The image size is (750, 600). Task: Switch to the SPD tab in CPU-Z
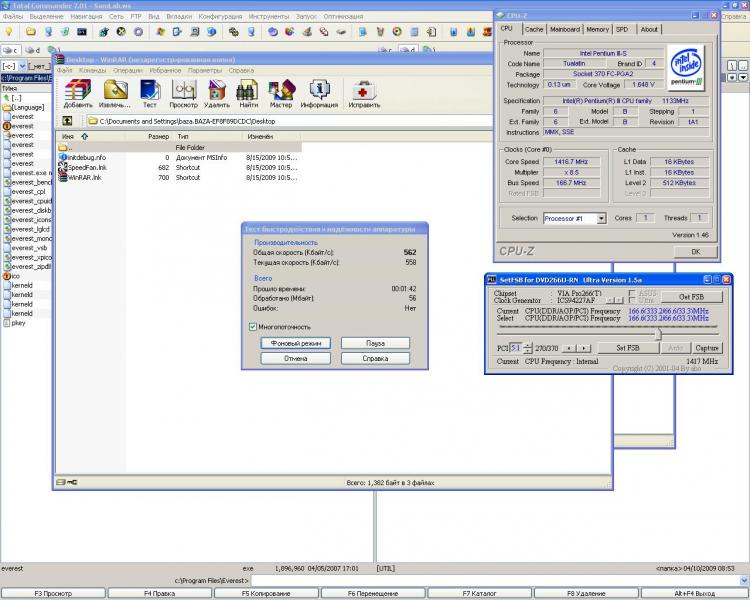(622, 29)
